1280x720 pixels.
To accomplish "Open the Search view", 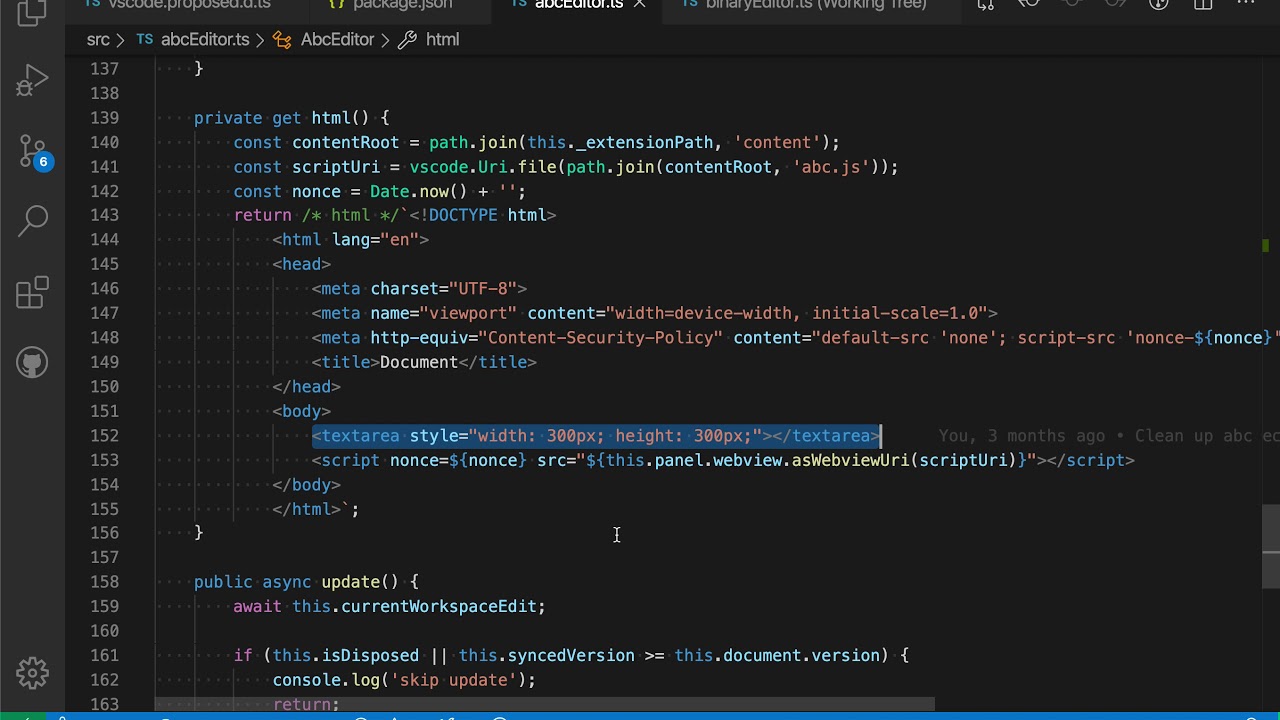I will (32, 221).
